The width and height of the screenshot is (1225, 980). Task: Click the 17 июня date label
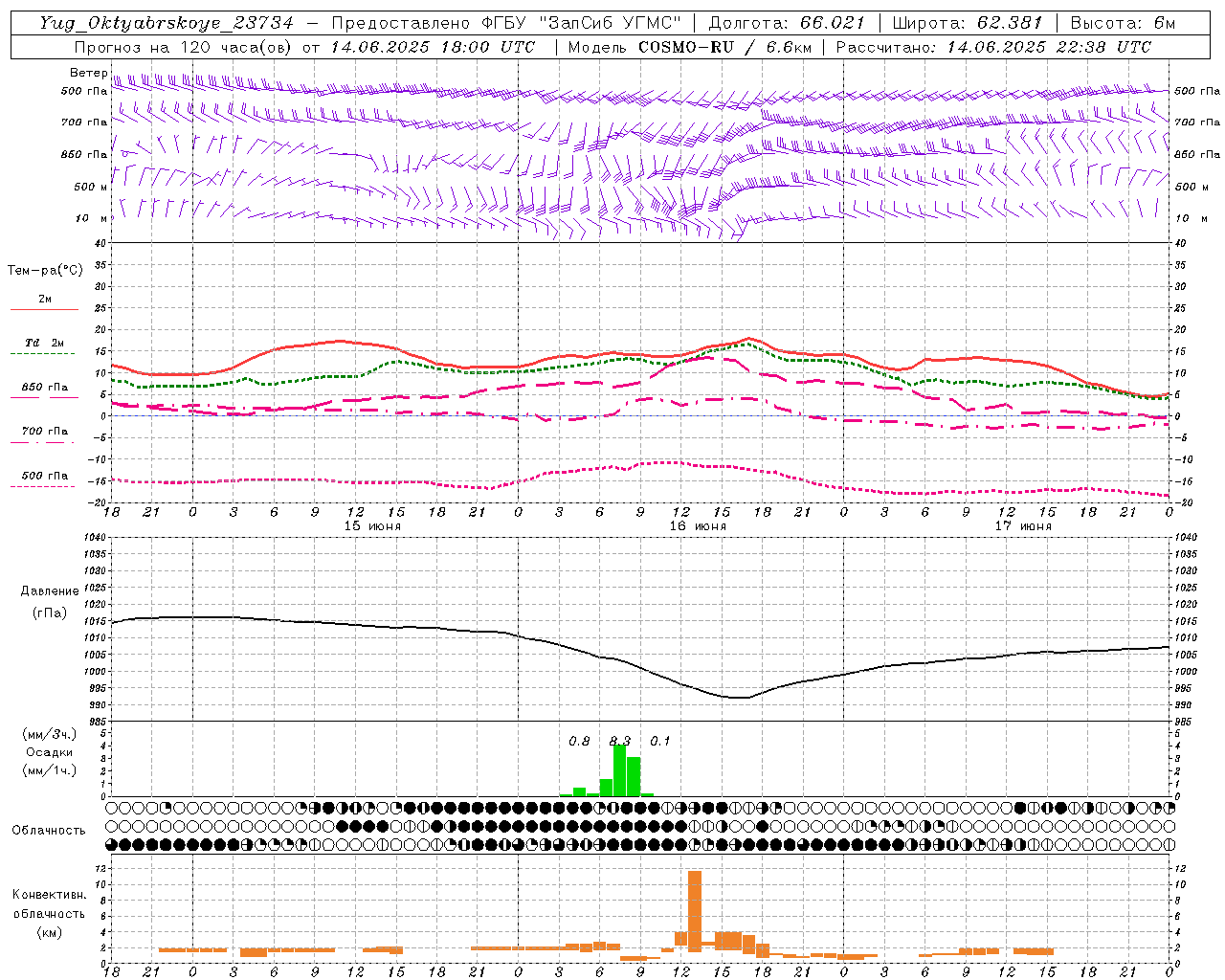(x=1023, y=526)
